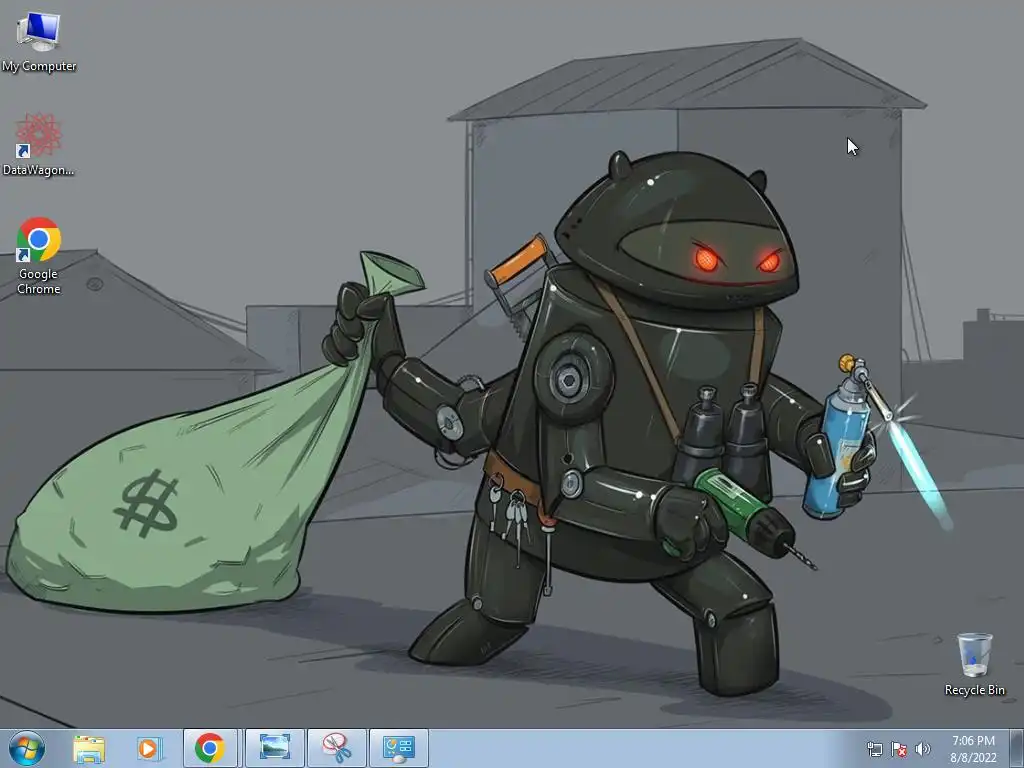Click the volume speaker tray icon
1024x768 pixels.
pyautogui.click(x=922, y=749)
